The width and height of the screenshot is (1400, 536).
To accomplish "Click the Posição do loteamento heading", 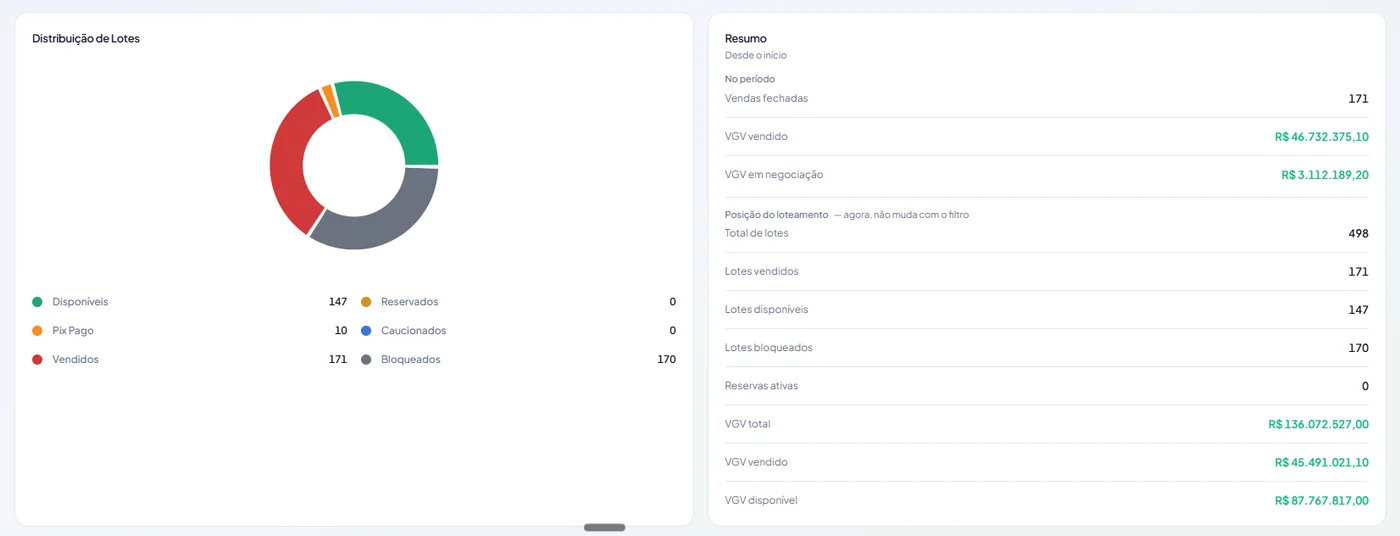I will click(777, 215).
